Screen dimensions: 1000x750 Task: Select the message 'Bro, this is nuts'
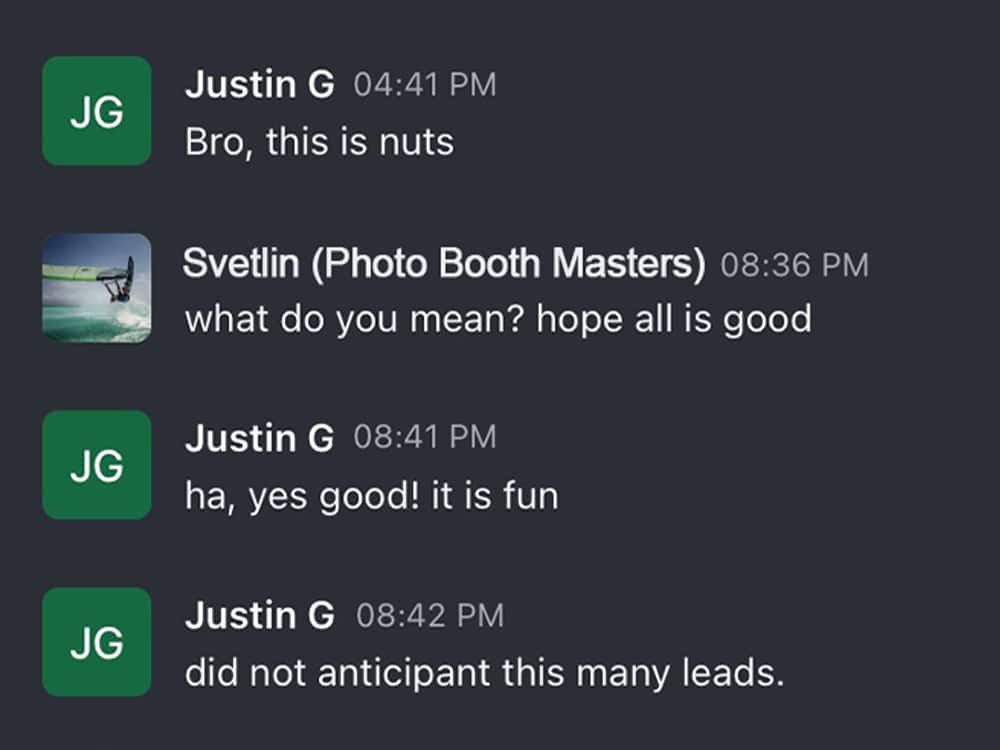[320, 142]
